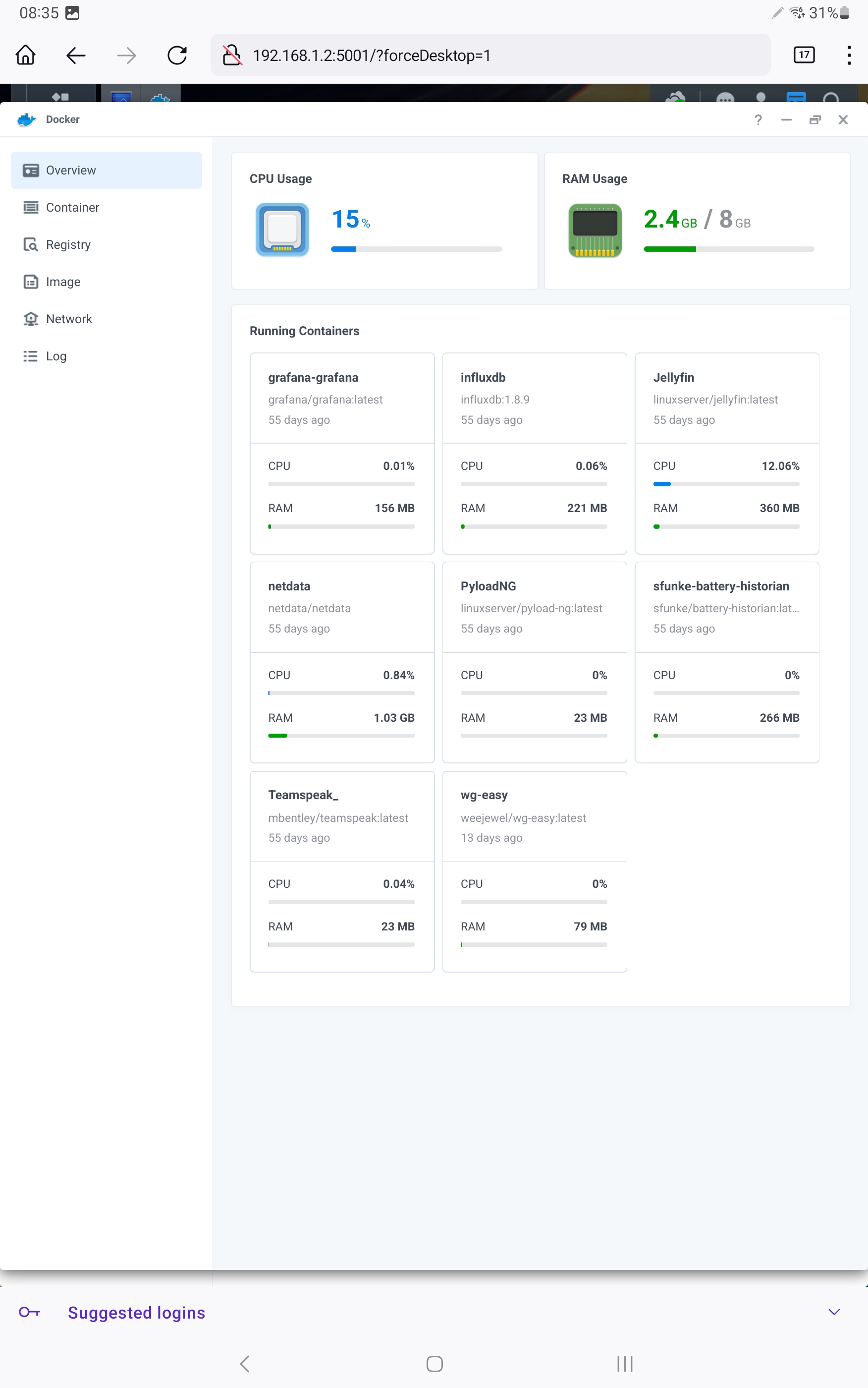The image size is (868, 1388).
Task: Open the browser three-dot menu
Action: click(849, 55)
